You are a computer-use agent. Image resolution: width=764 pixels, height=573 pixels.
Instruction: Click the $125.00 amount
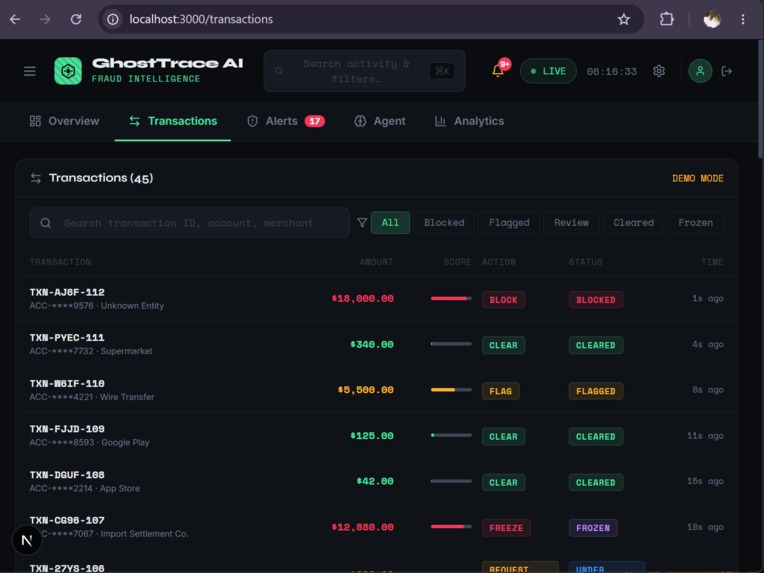coord(372,435)
